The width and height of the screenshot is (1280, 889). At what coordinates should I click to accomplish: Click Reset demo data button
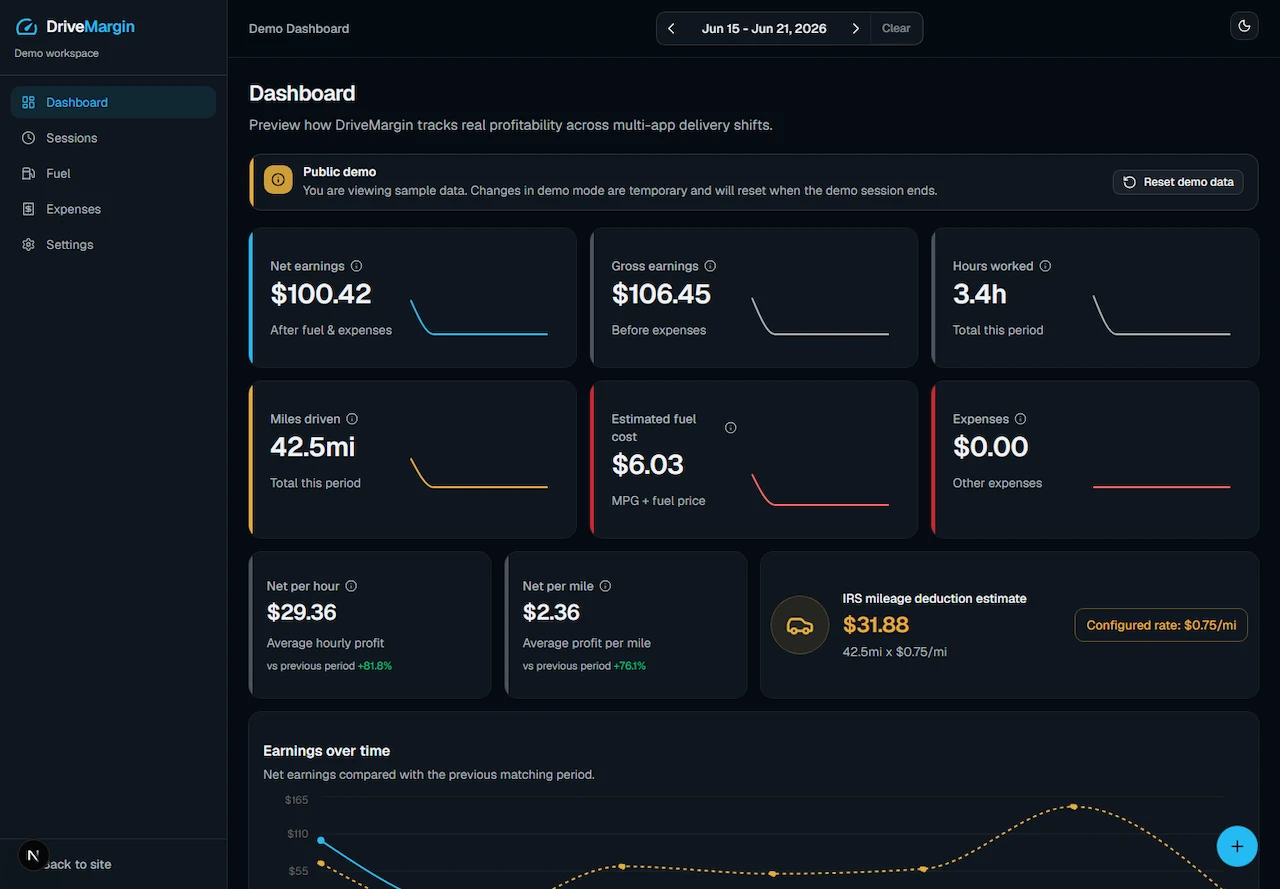click(1178, 182)
